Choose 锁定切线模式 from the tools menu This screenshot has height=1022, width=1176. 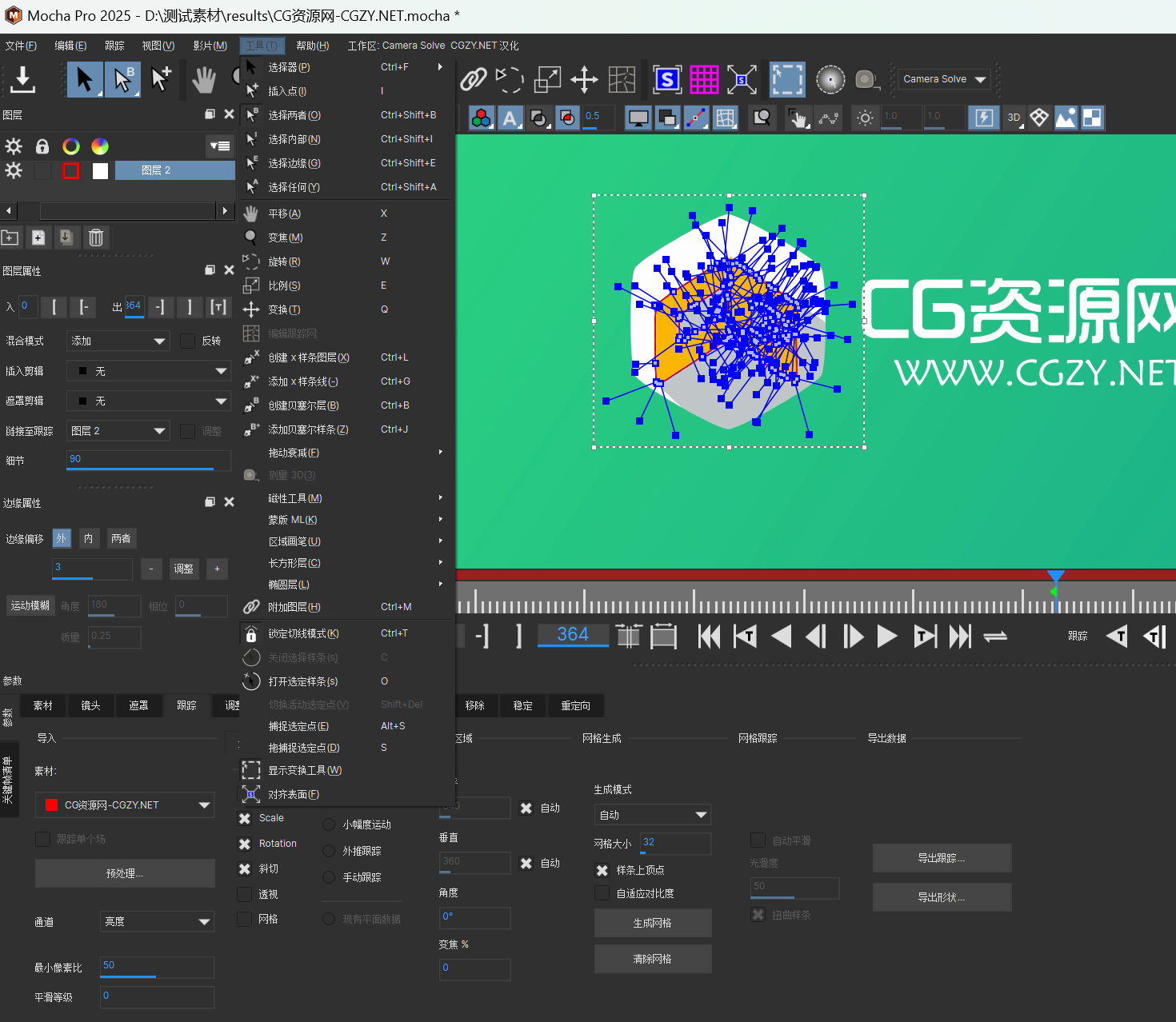click(x=303, y=634)
